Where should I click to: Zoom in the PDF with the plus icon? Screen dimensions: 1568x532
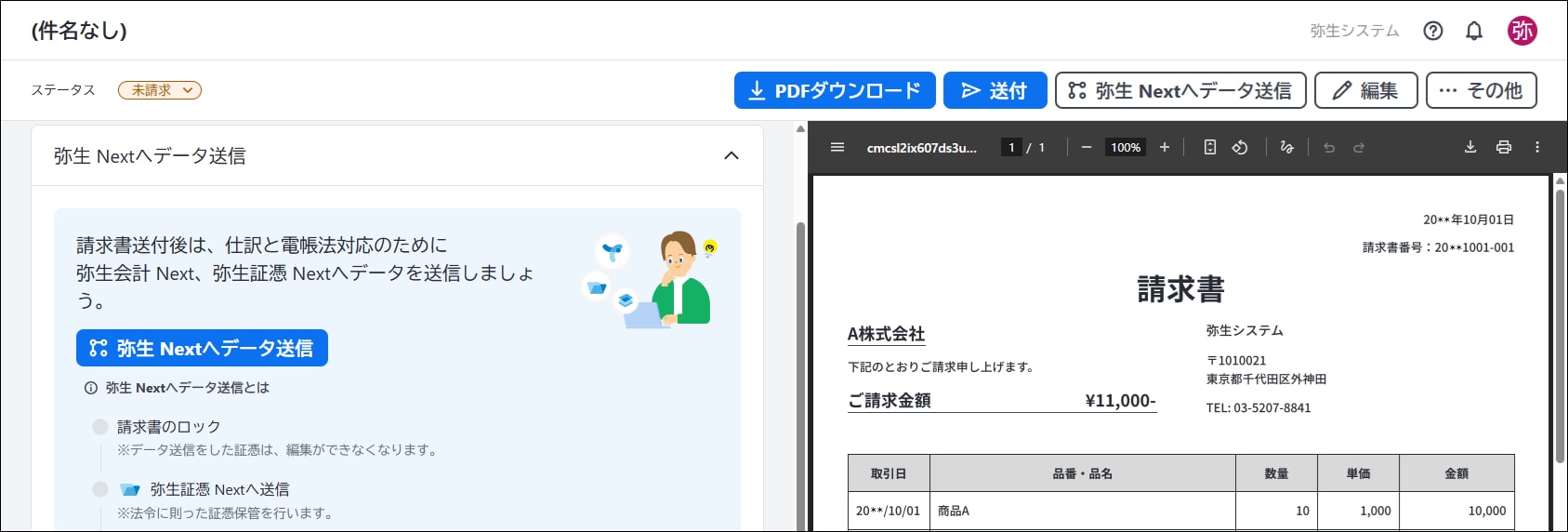pyautogui.click(x=1164, y=147)
